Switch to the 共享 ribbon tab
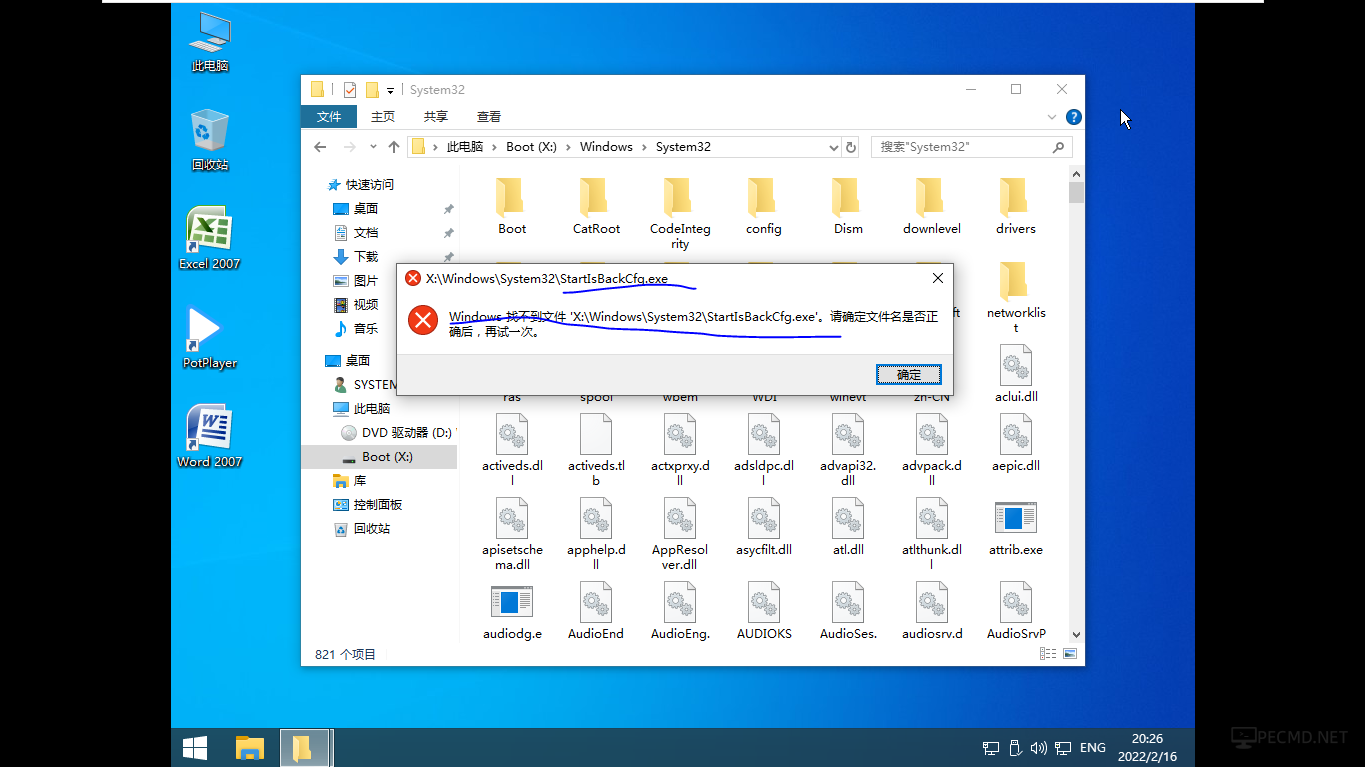 [x=436, y=117]
